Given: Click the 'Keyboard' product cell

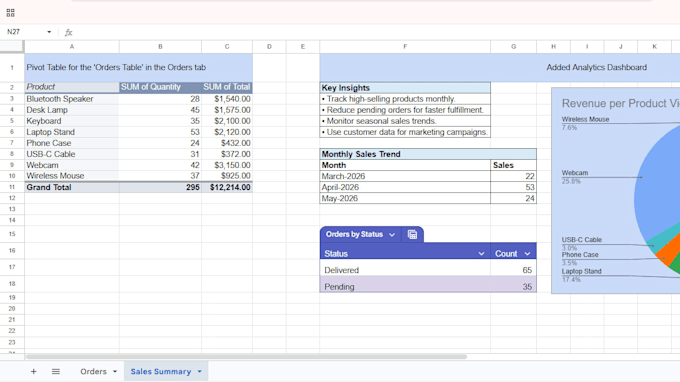Looking at the screenshot, I should tap(72, 121).
